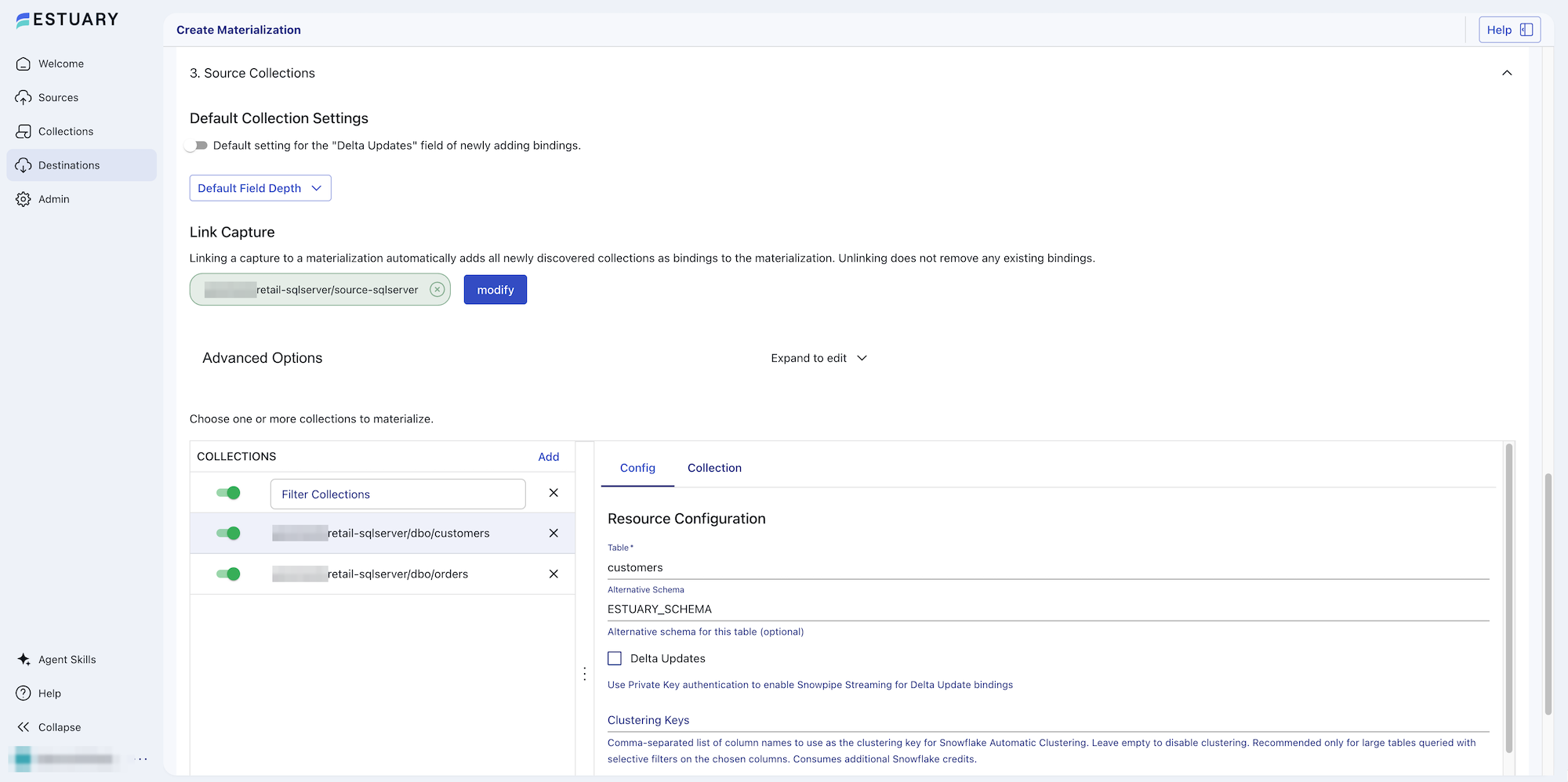Remove all collections with filter row X
Screen dimensions: 1568x782
click(x=554, y=493)
